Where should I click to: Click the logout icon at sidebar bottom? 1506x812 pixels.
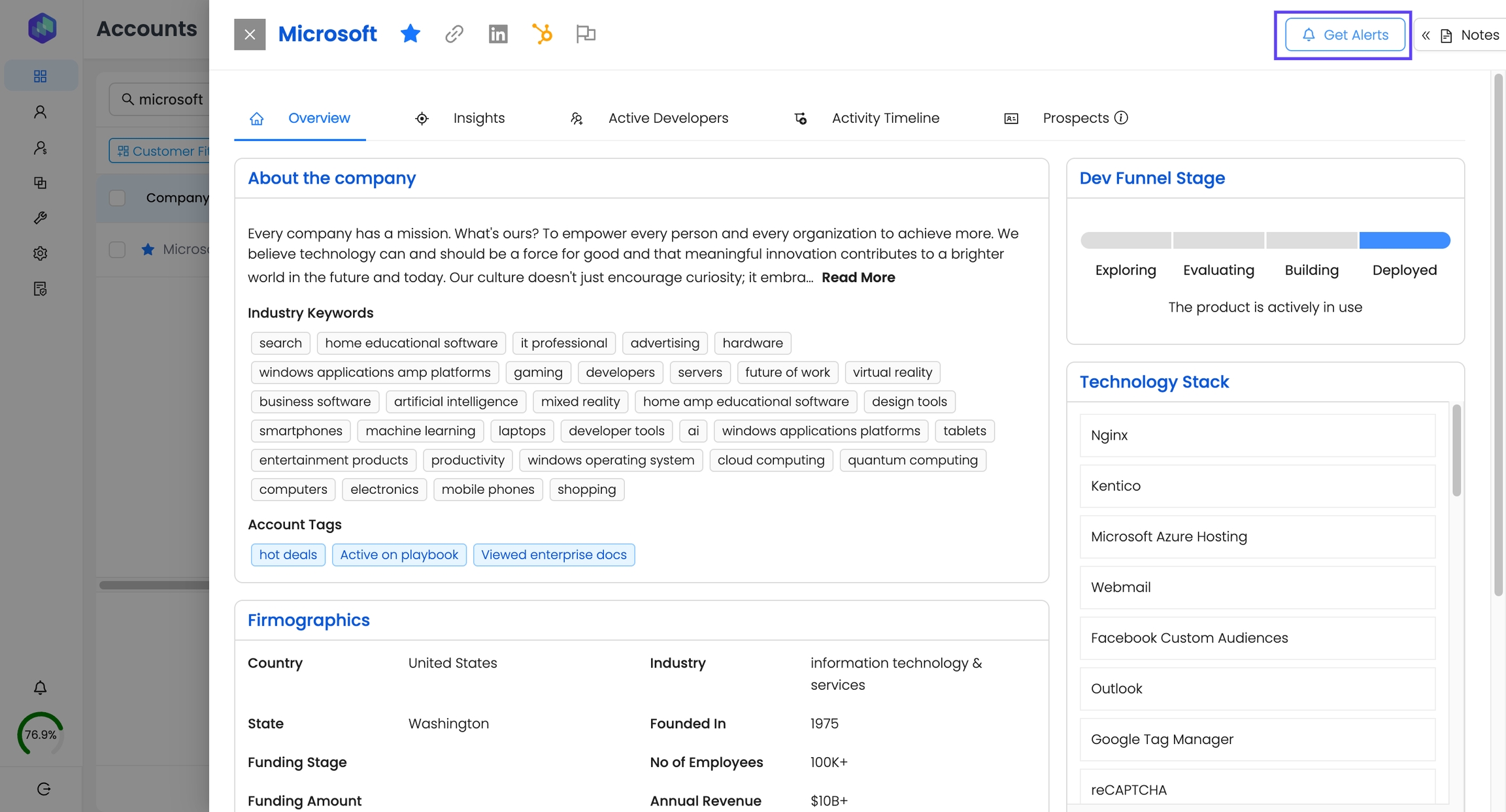(44, 789)
